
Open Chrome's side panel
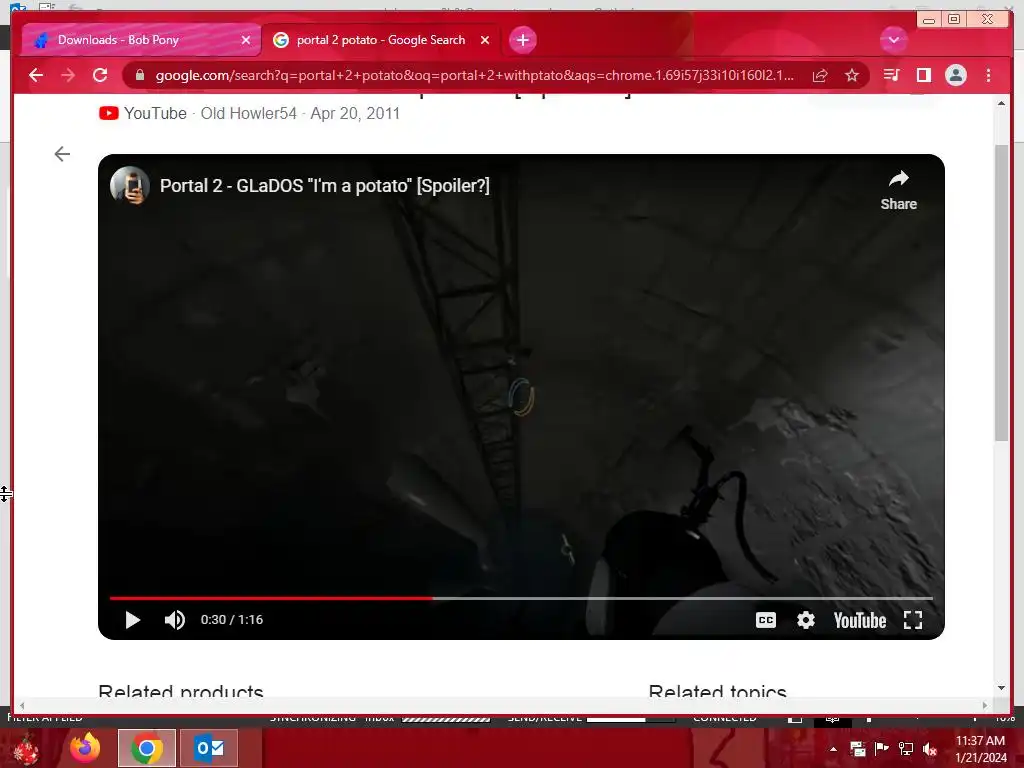[923, 75]
